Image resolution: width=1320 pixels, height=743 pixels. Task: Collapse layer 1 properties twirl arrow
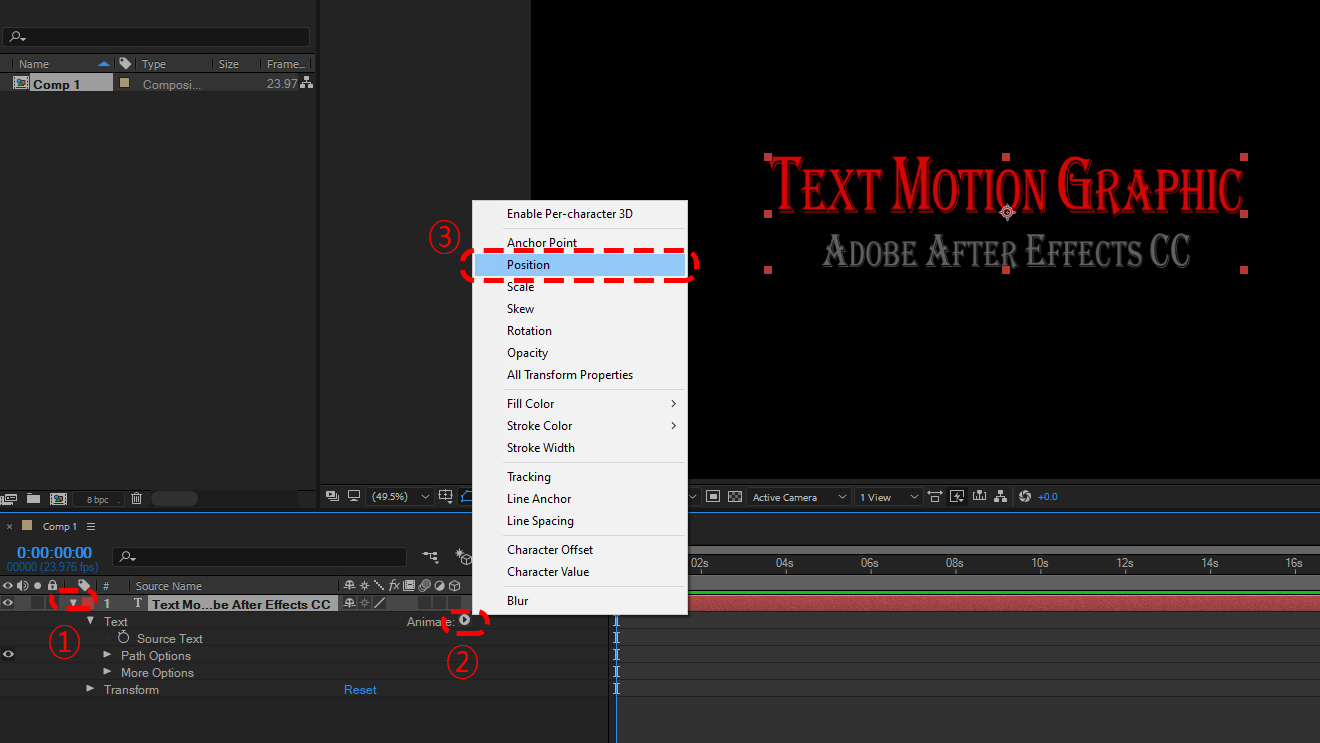coord(73,603)
